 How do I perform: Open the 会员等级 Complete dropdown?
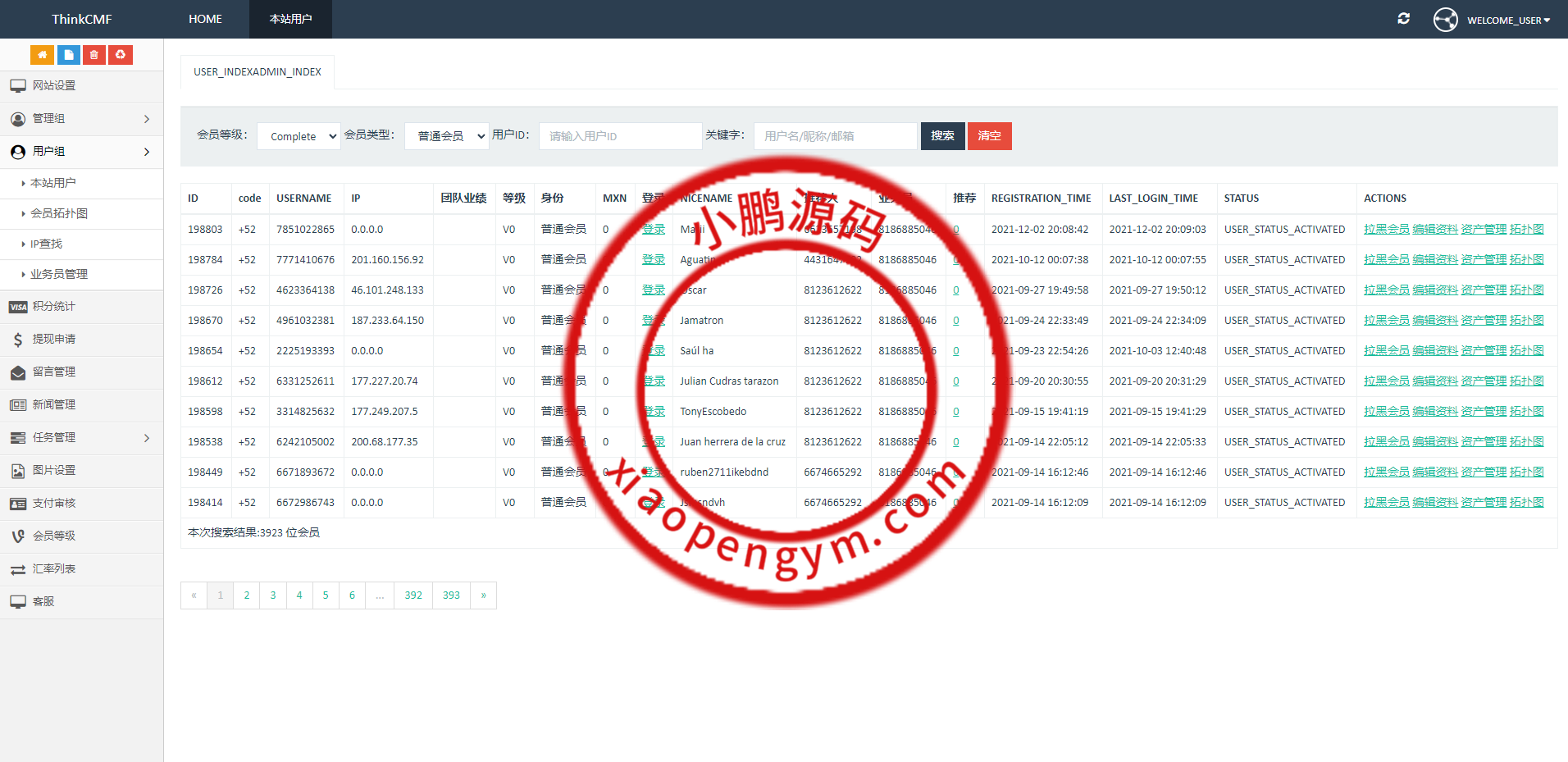point(299,136)
